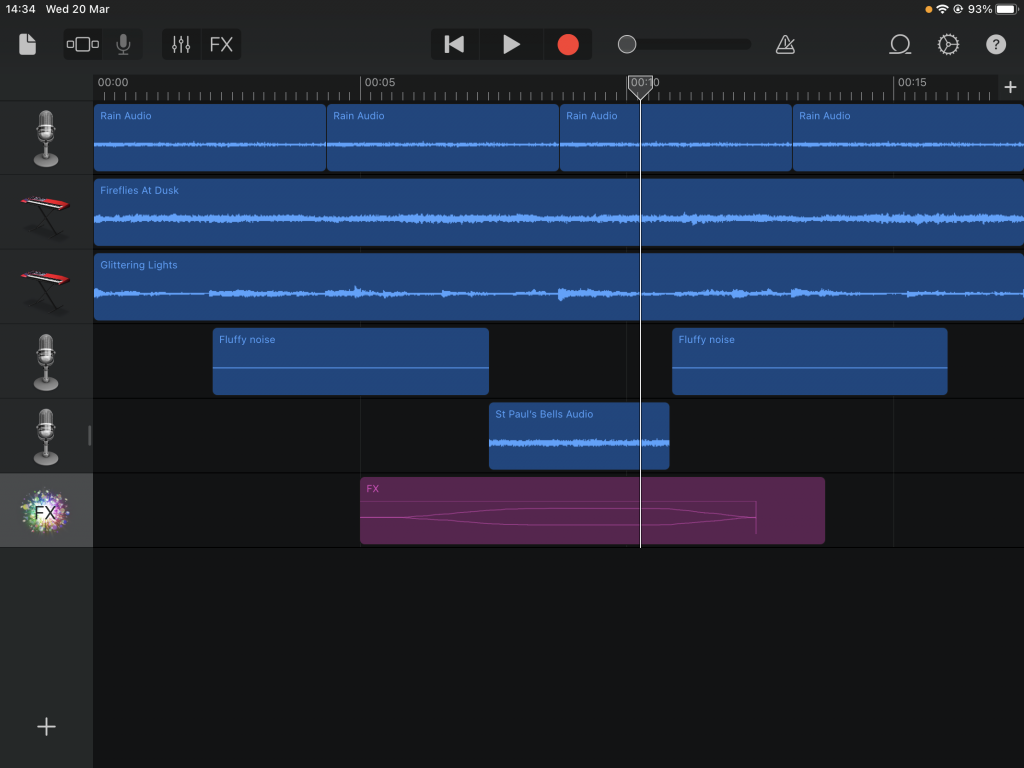The width and height of the screenshot is (1024, 768).
Task: Open help question mark
Action: click(x=995, y=44)
